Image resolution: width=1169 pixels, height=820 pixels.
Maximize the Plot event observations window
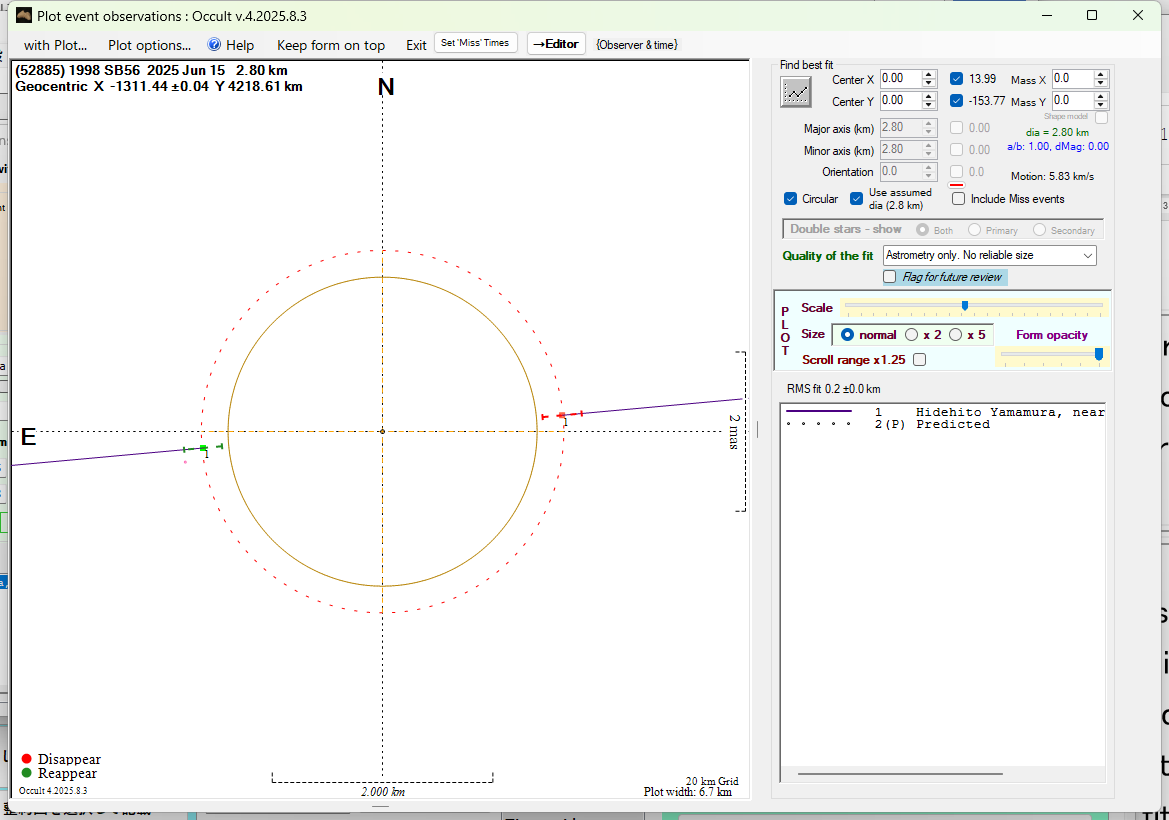[1092, 15]
